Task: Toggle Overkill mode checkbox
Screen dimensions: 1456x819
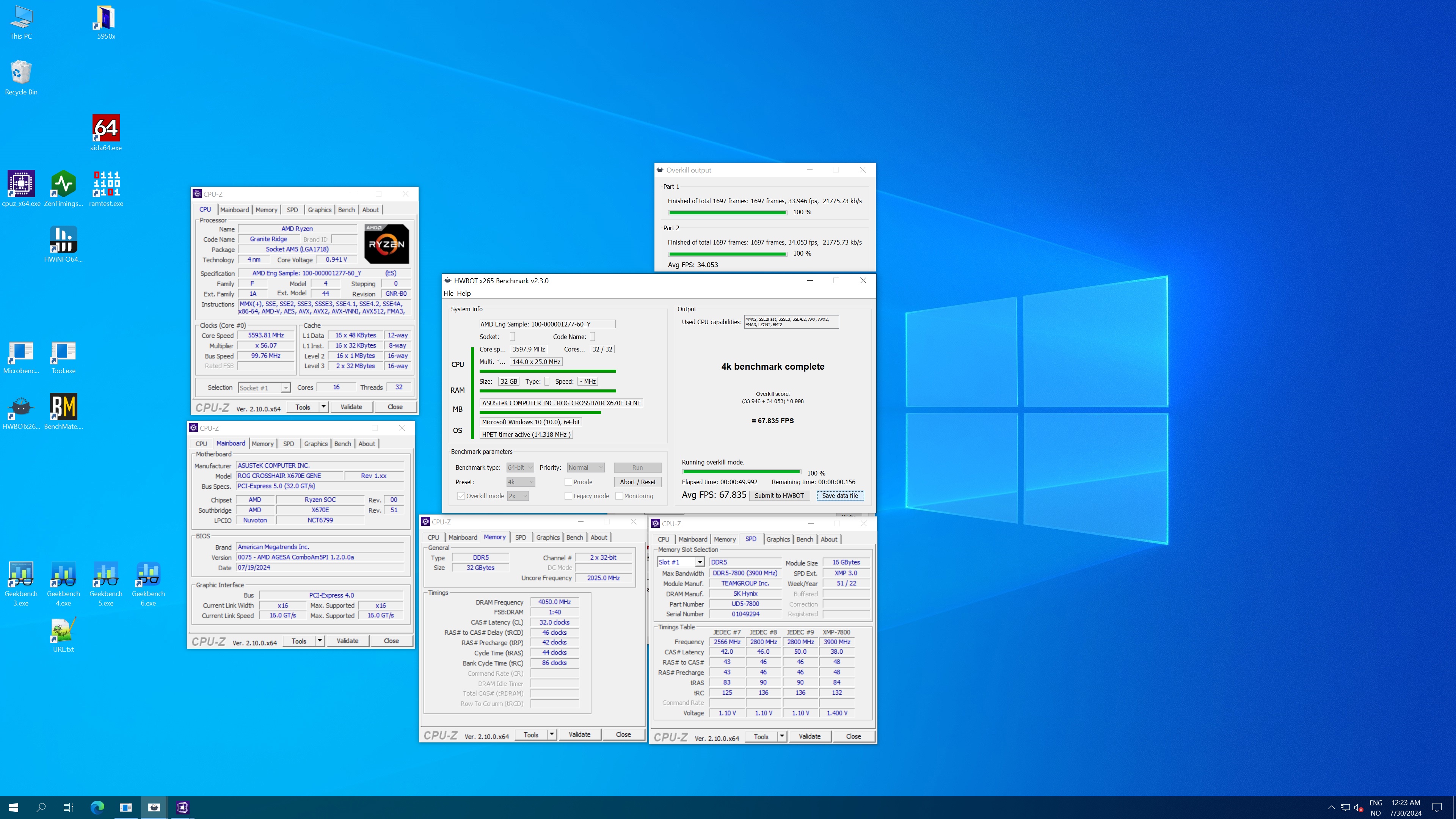Action: (x=461, y=496)
